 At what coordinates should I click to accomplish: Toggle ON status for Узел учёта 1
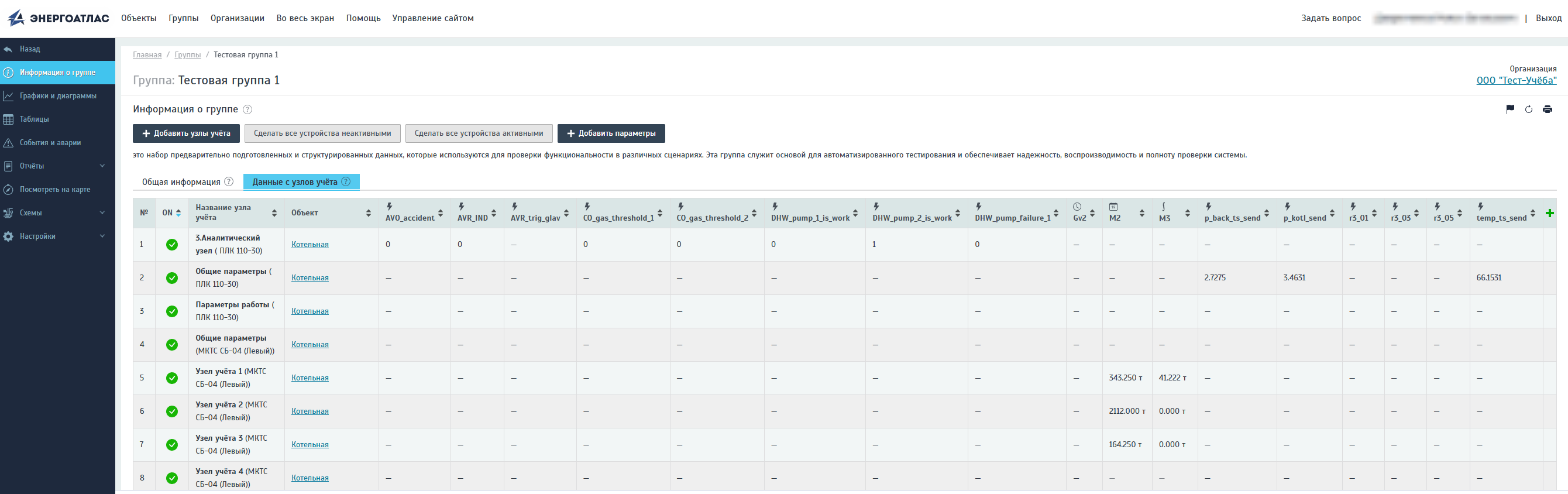(172, 378)
